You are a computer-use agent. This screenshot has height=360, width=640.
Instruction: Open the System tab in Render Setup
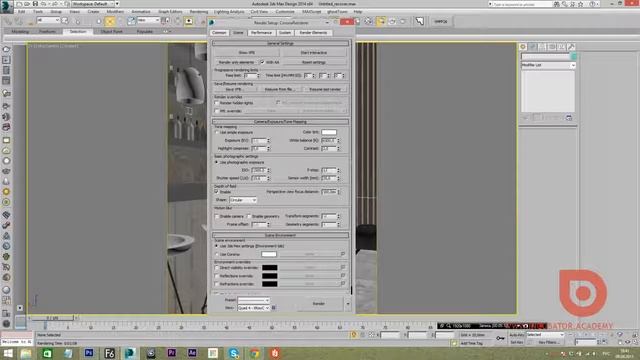coord(285,33)
